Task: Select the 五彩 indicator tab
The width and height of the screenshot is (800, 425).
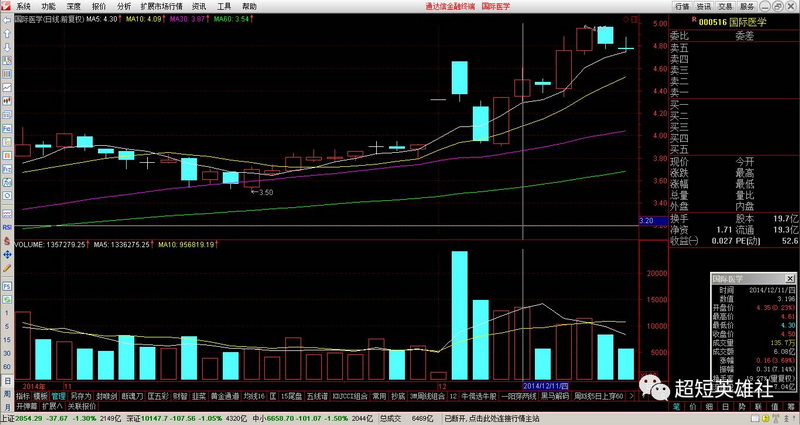Action: [x=155, y=396]
